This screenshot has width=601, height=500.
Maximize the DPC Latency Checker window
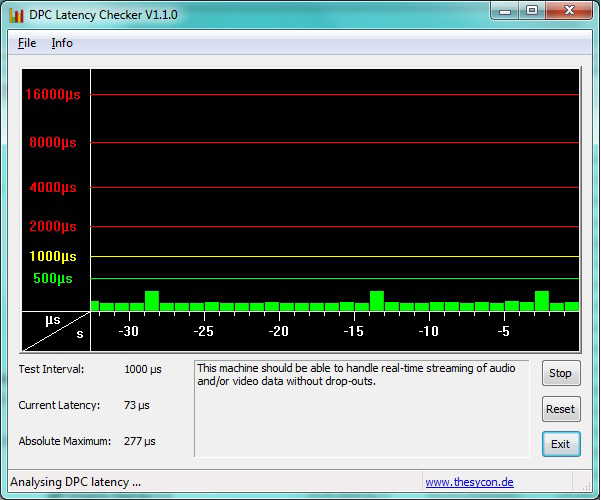(x=531, y=11)
